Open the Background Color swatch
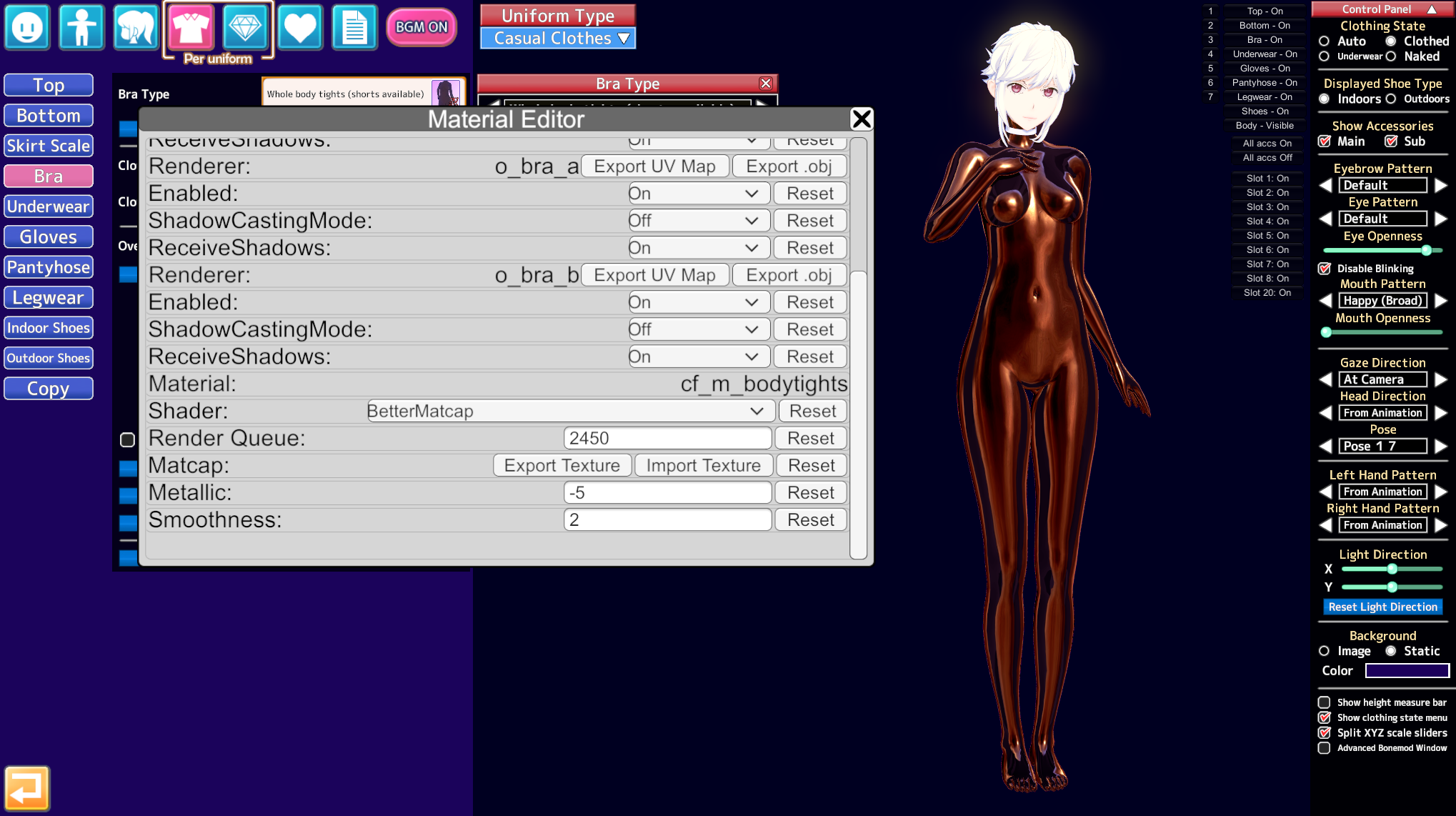This screenshot has height=816, width=1456. (x=1407, y=670)
